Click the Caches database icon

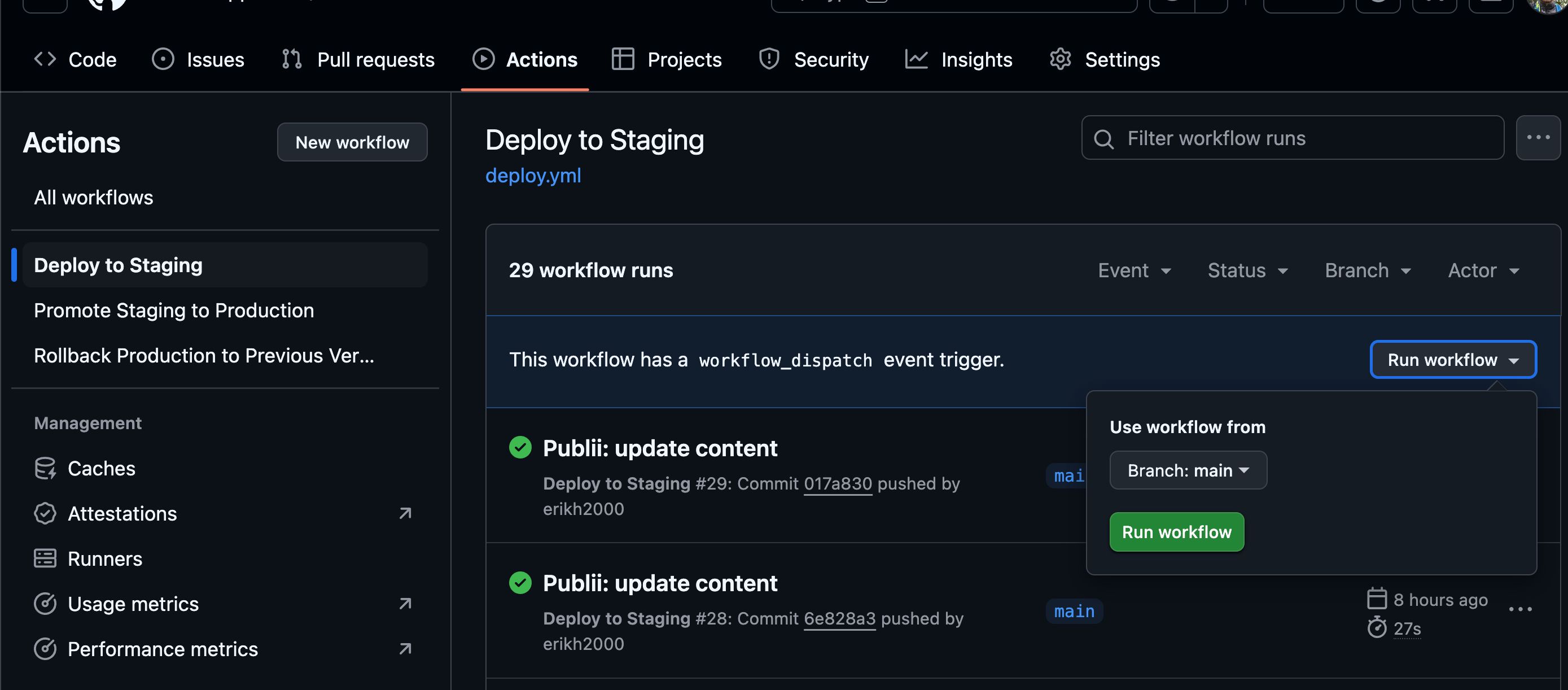tap(45, 468)
